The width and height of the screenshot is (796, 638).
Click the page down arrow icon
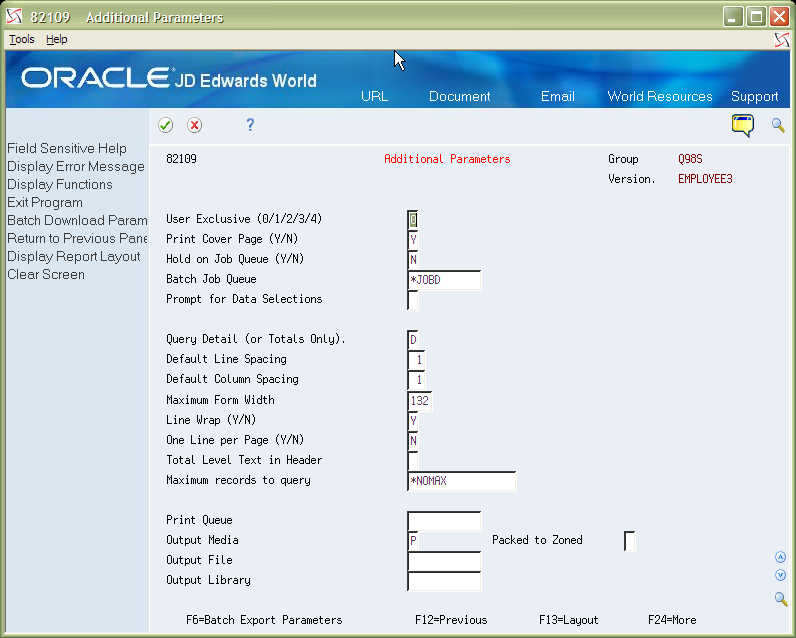pyautogui.click(x=781, y=575)
